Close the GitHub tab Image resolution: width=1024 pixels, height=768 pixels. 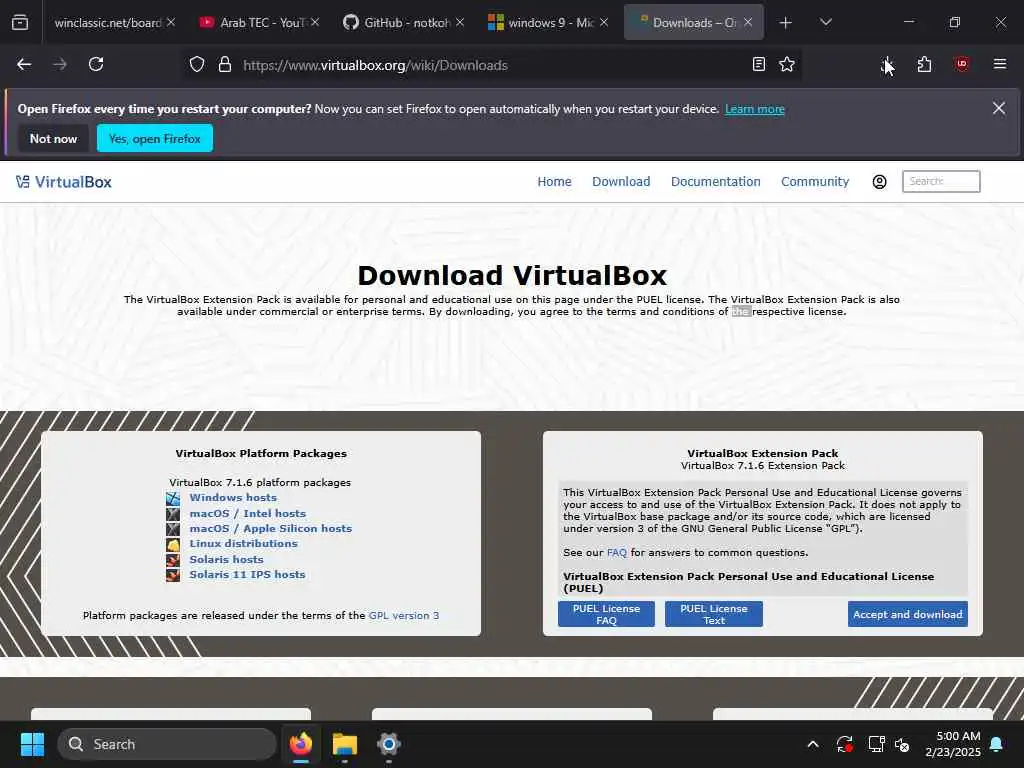click(460, 23)
